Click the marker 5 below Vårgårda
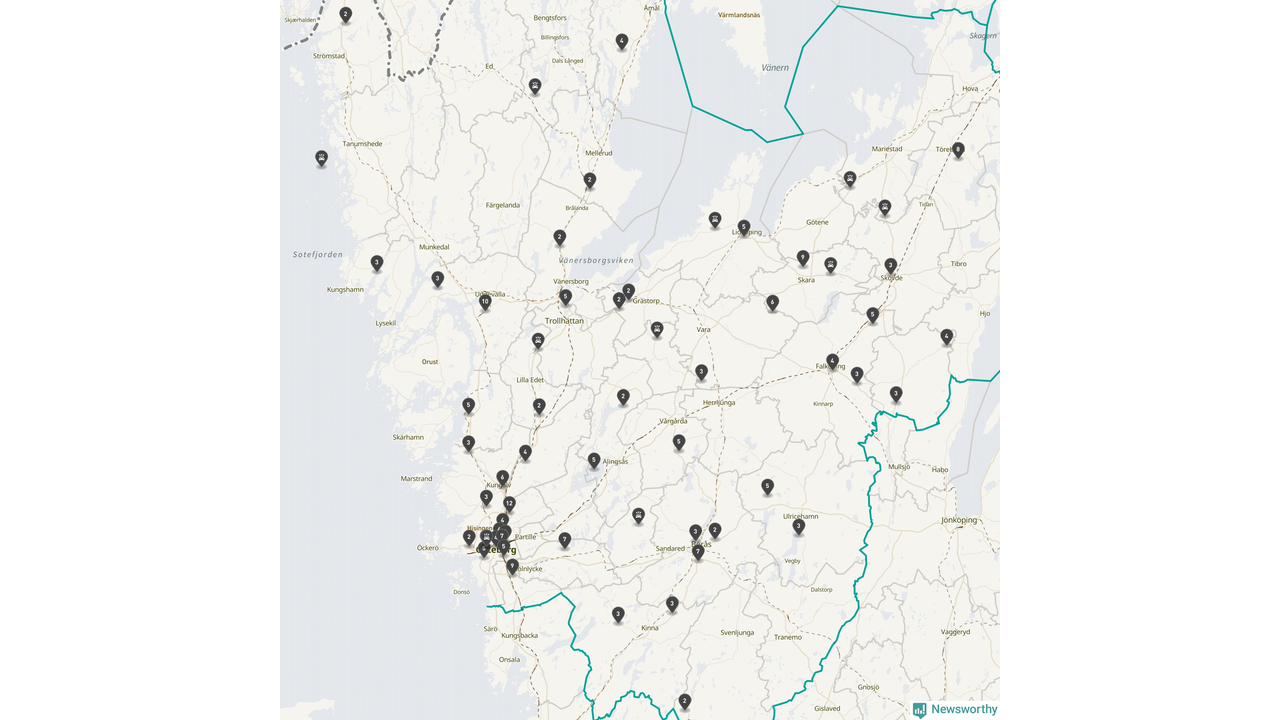Image resolution: width=1280 pixels, height=720 pixels. point(679,442)
